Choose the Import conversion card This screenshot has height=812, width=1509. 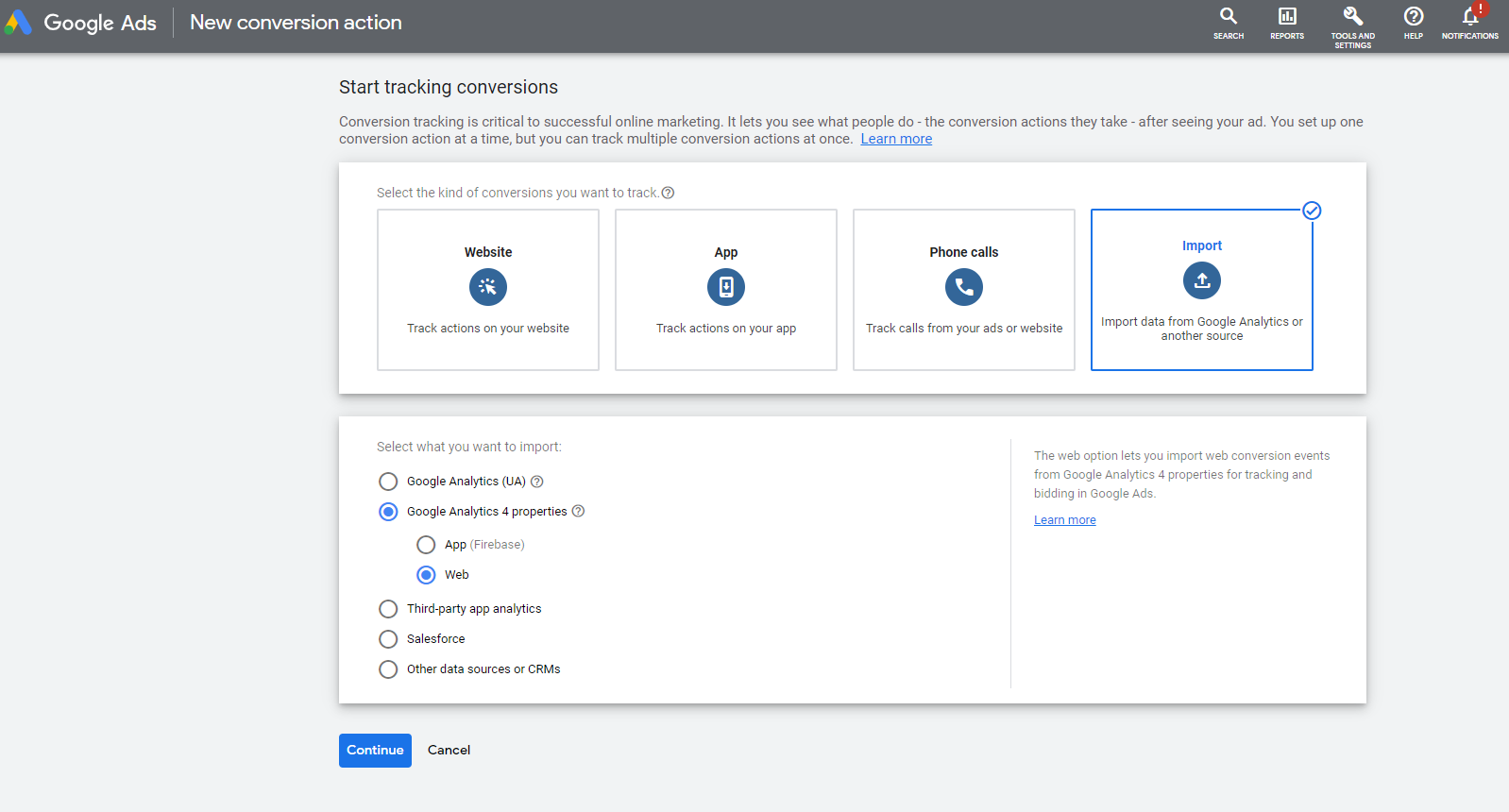click(1202, 290)
